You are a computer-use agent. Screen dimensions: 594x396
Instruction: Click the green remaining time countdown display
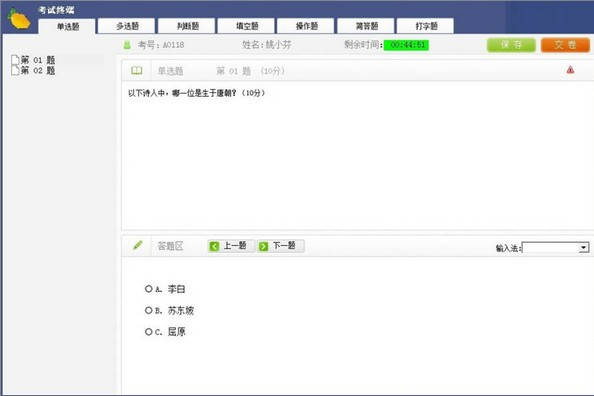(406, 45)
